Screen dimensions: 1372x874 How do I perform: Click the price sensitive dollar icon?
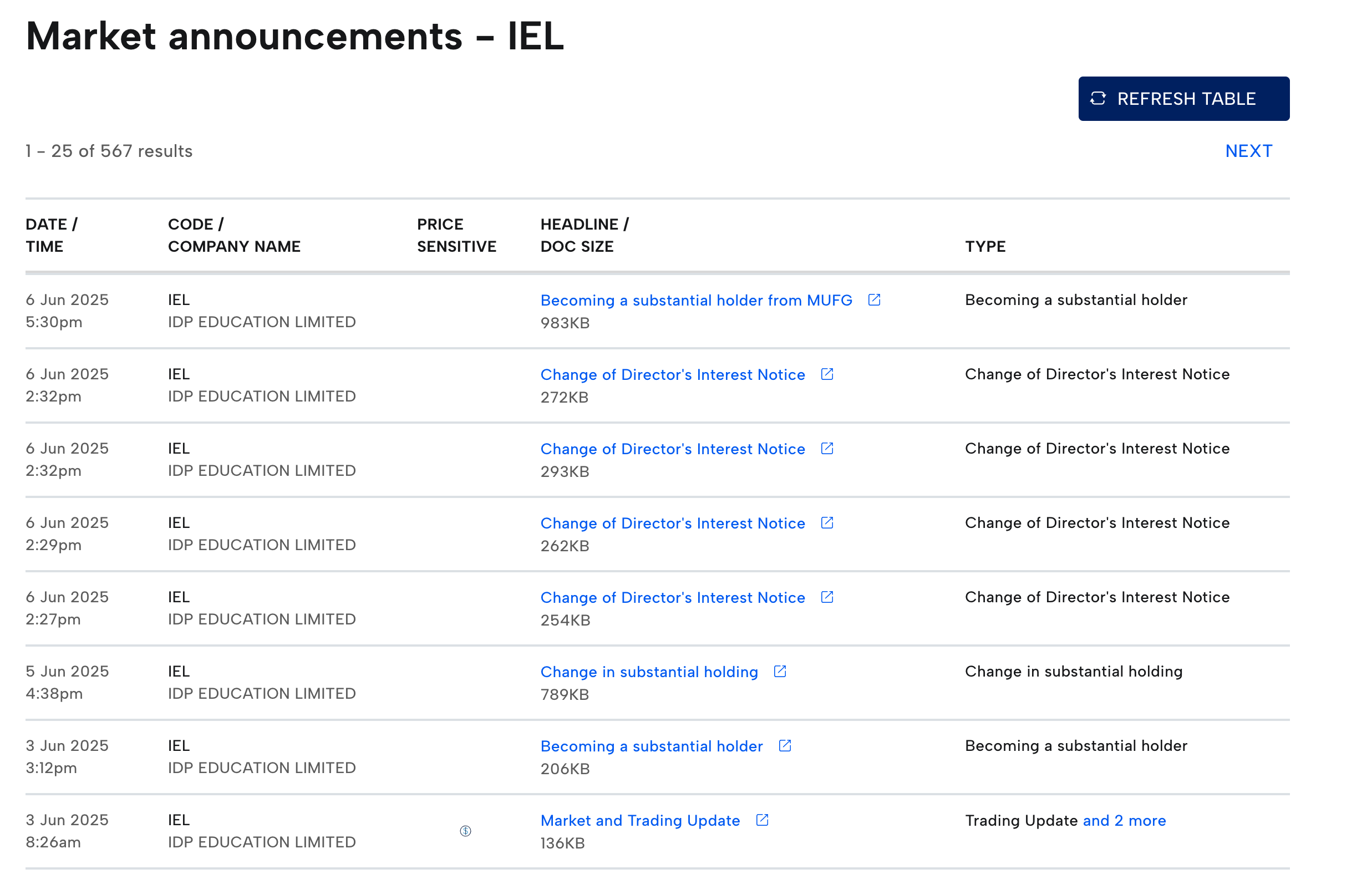pos(465,831)
